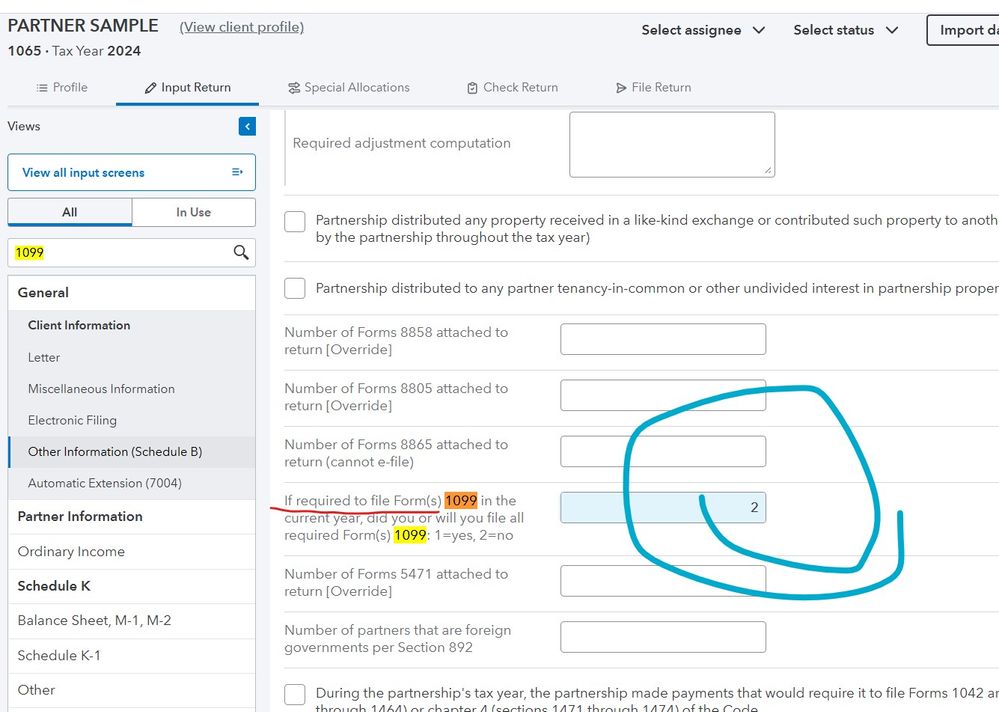Check the like-kind exchange property checkbox
This screenshot has width=999, height=712.
point(295,221)
